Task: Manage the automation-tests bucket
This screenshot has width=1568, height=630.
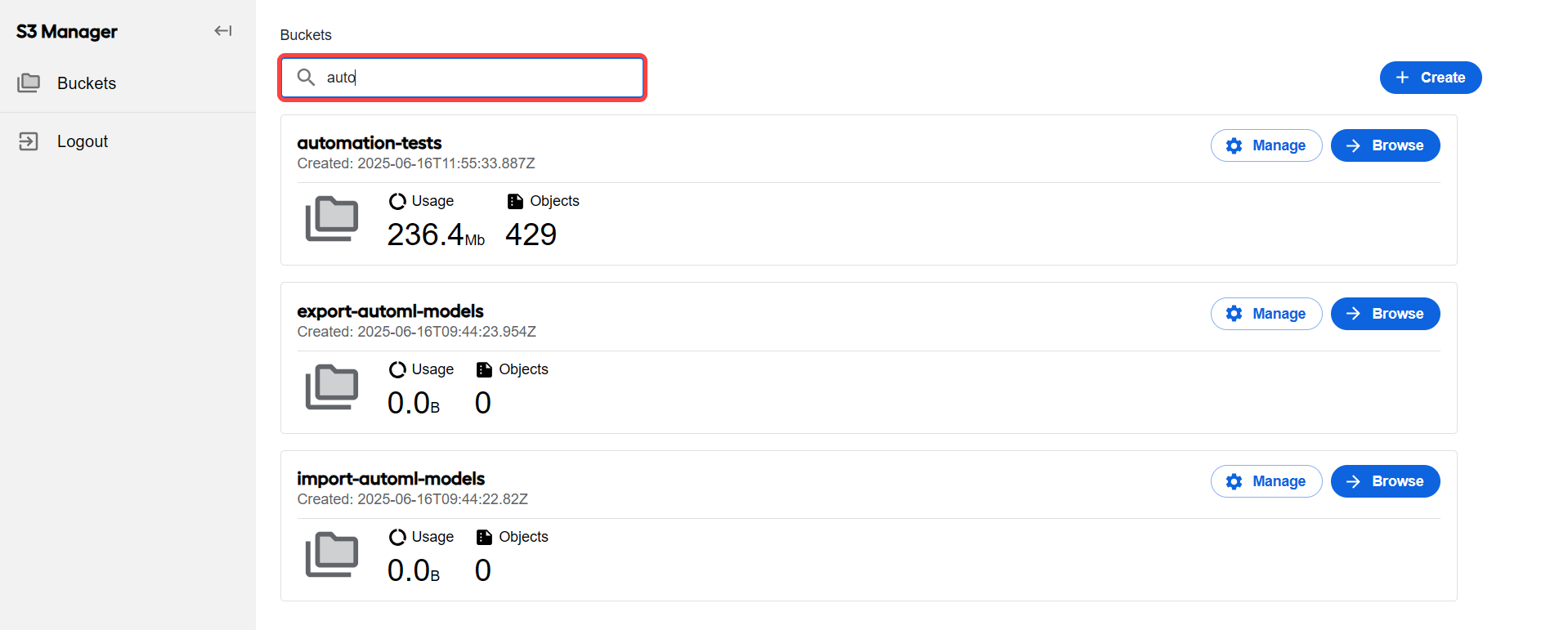Action: click(1266, 145)
